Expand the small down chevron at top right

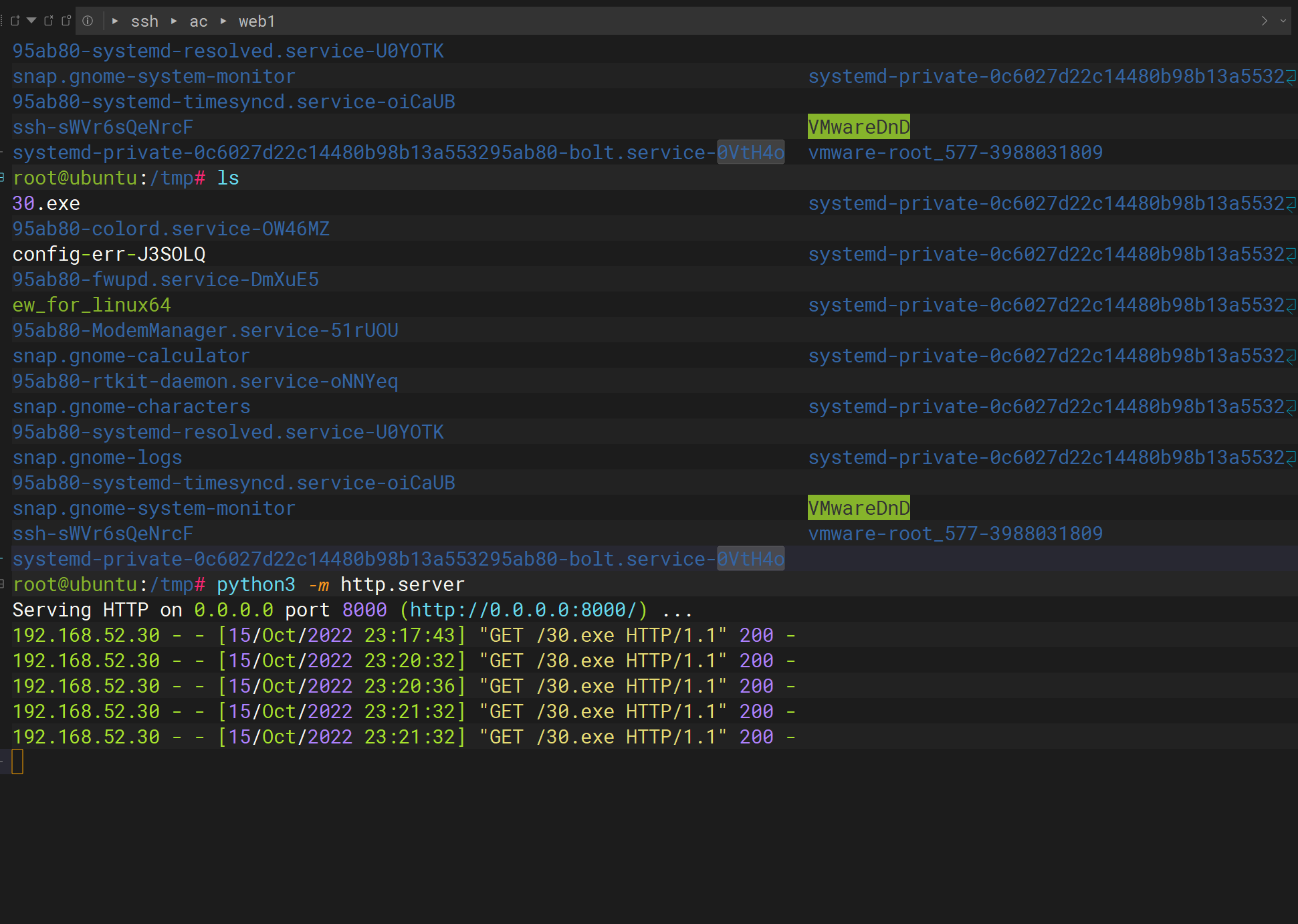click(x=1283, y=21)
